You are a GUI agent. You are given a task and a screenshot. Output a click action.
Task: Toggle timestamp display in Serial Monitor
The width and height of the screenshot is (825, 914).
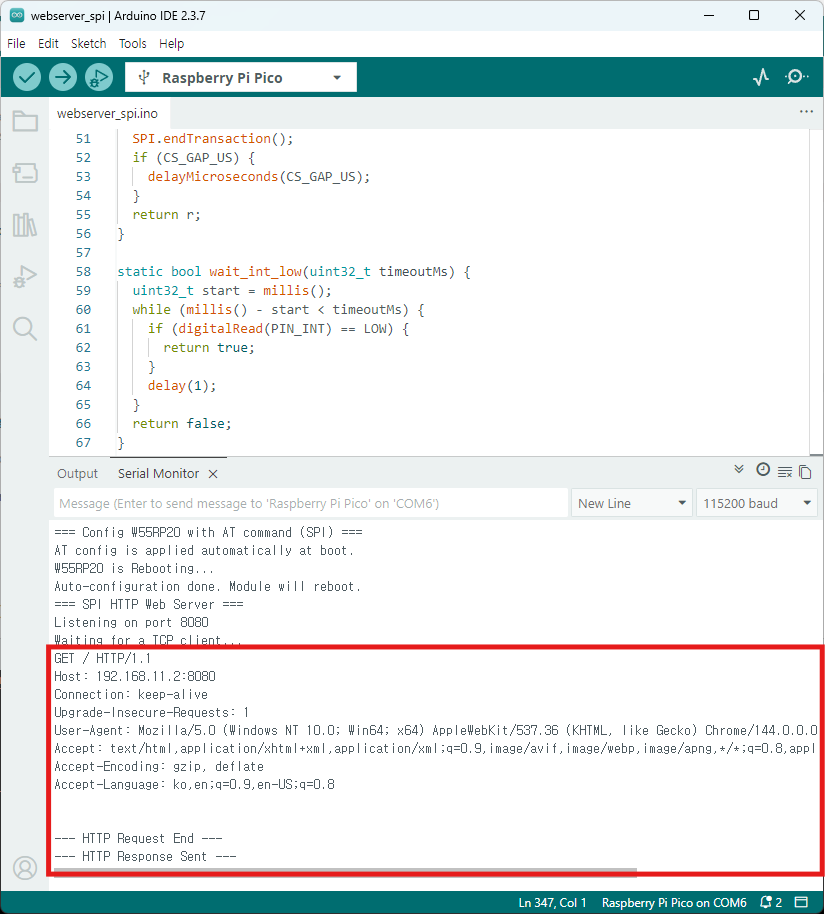tap(763, 470)
